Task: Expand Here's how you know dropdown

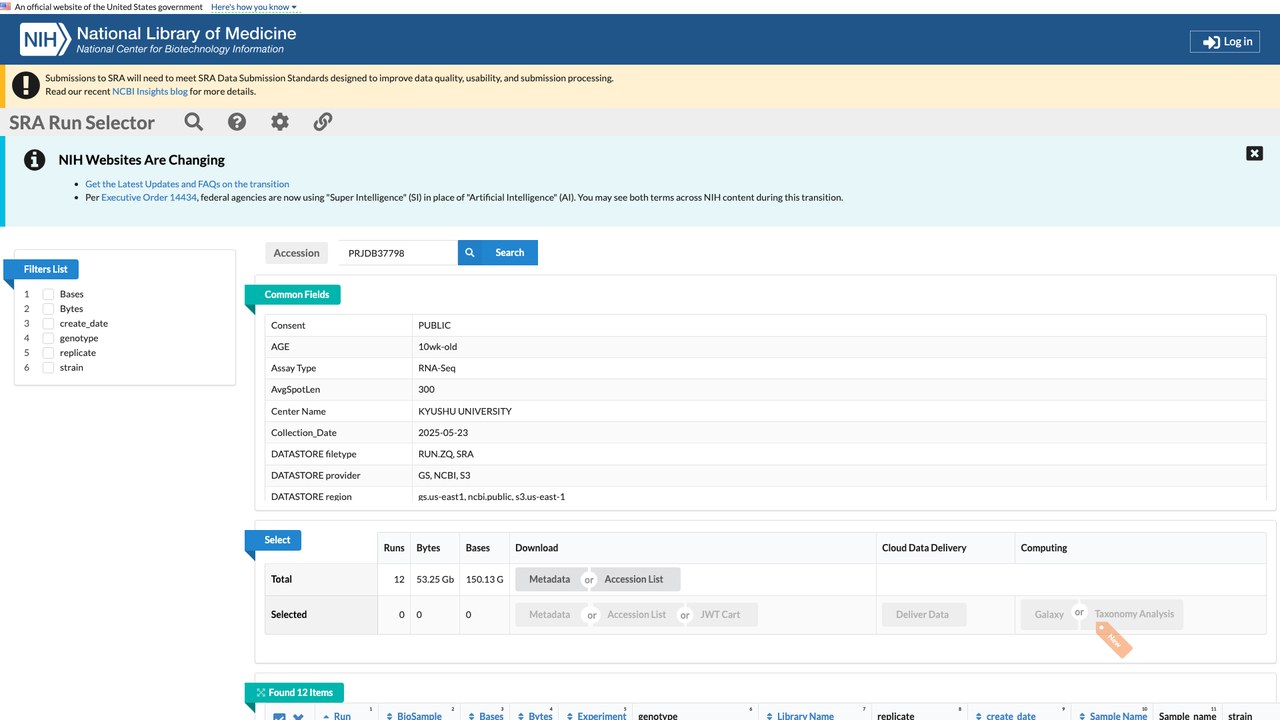Action: [x=254, y=7]
